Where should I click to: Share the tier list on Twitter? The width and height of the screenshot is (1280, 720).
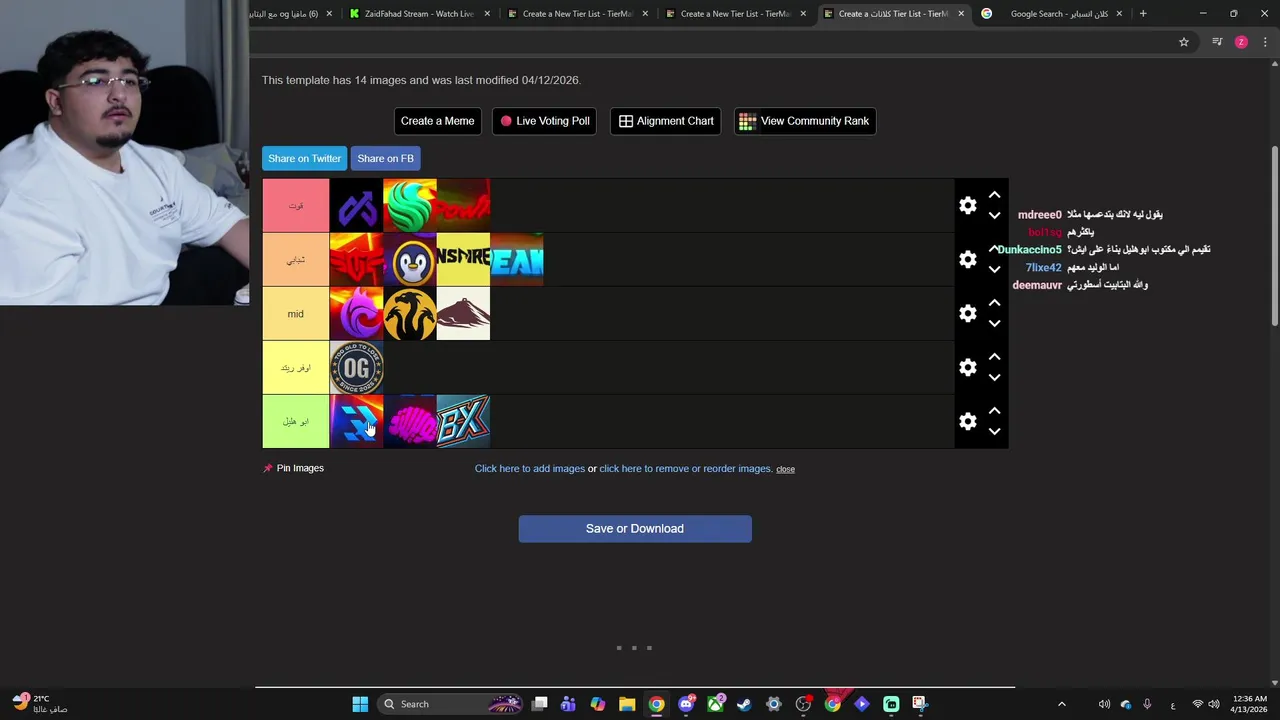pyautogui.click(x=305, y=158)
